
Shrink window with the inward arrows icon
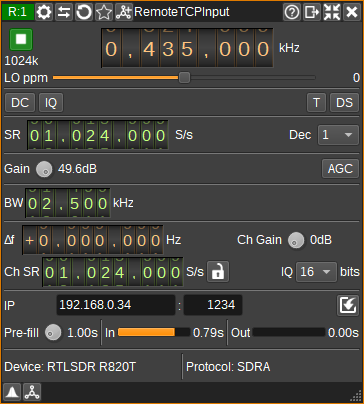[x=332, y=12]
